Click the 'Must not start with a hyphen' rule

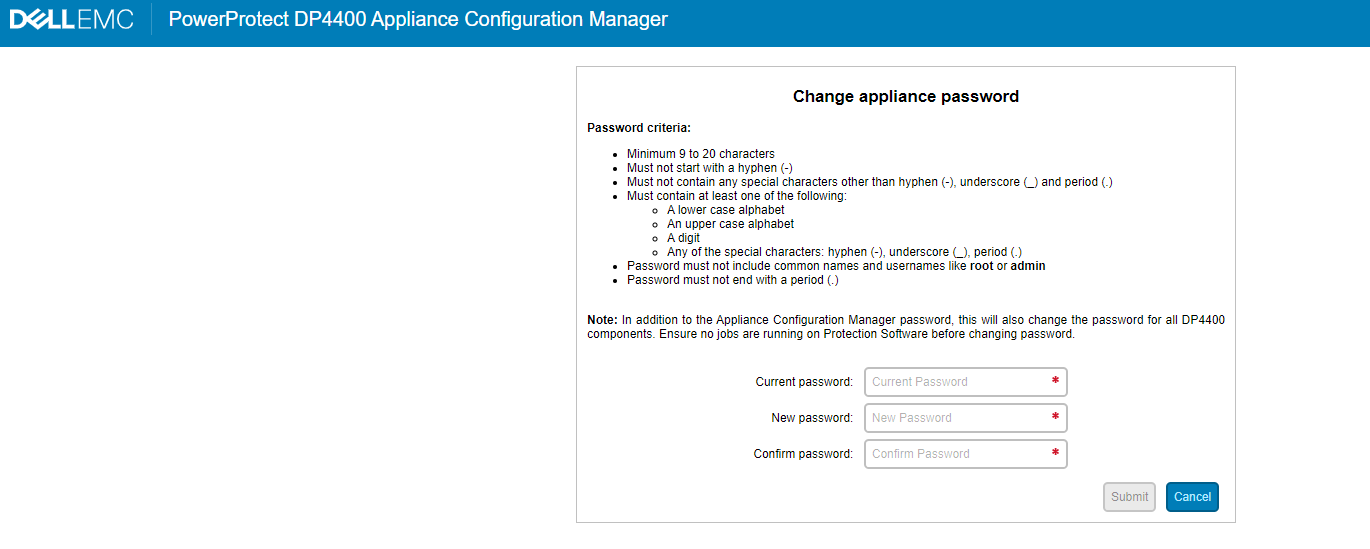point(709,168)
